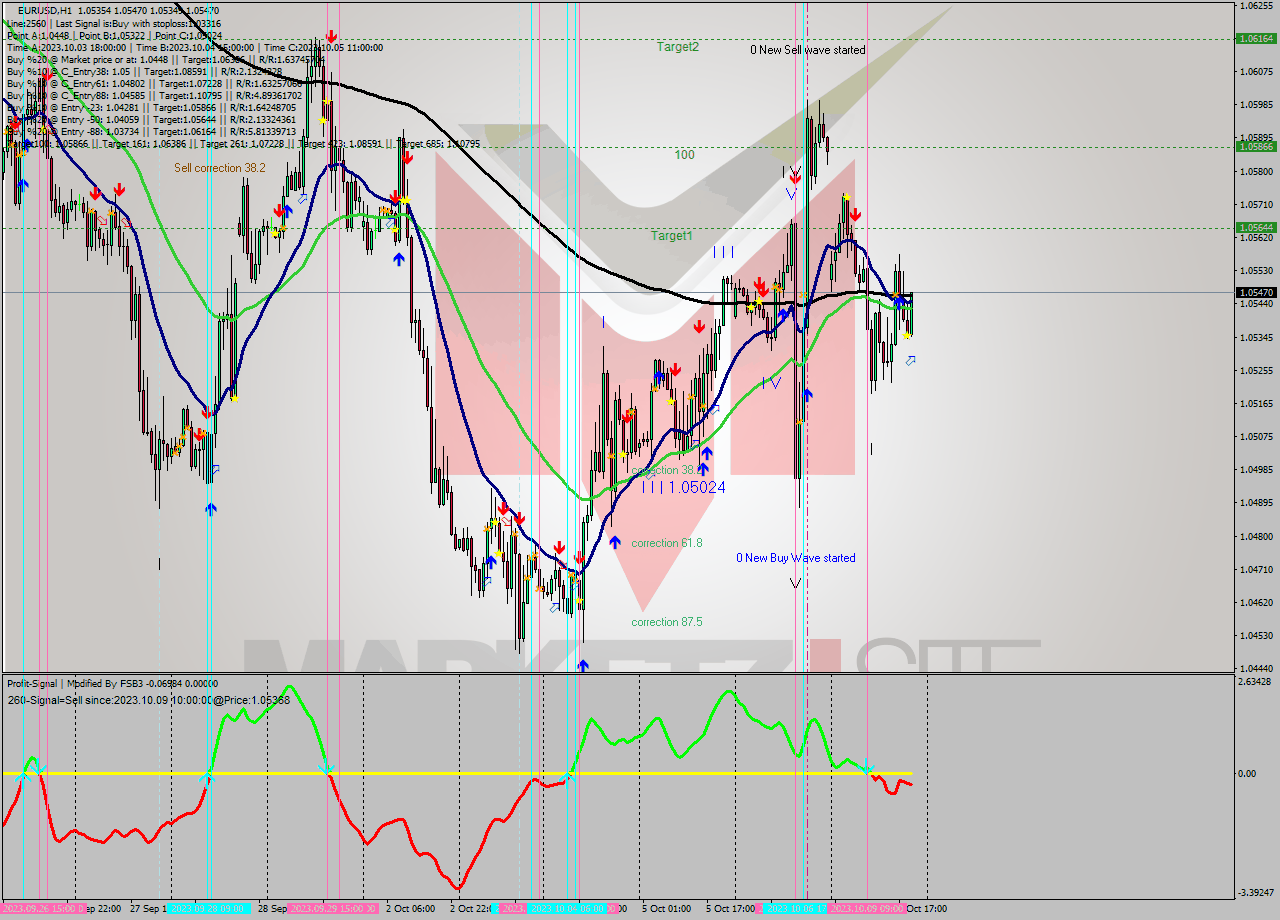Image resolution: width=1280 pixels, height=920 pixels.
Task: Select the yellow star marker on the 2 Oct candles
Action: [495, 523]
